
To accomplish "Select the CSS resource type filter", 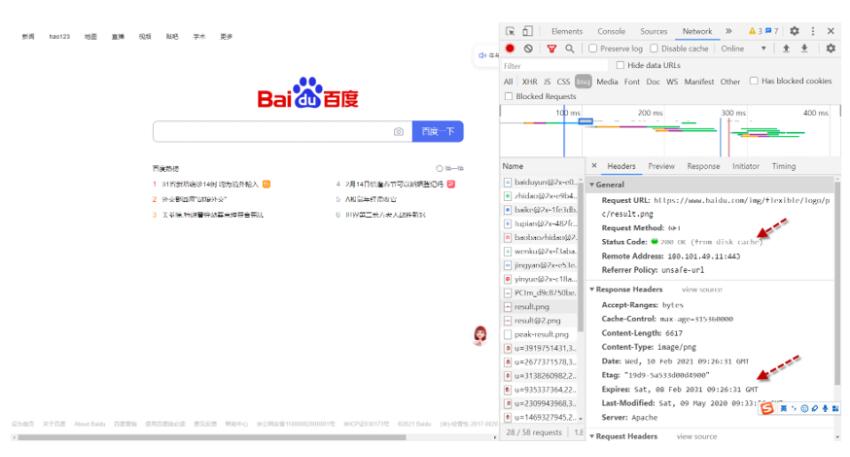I will click(x=564, y=82).
